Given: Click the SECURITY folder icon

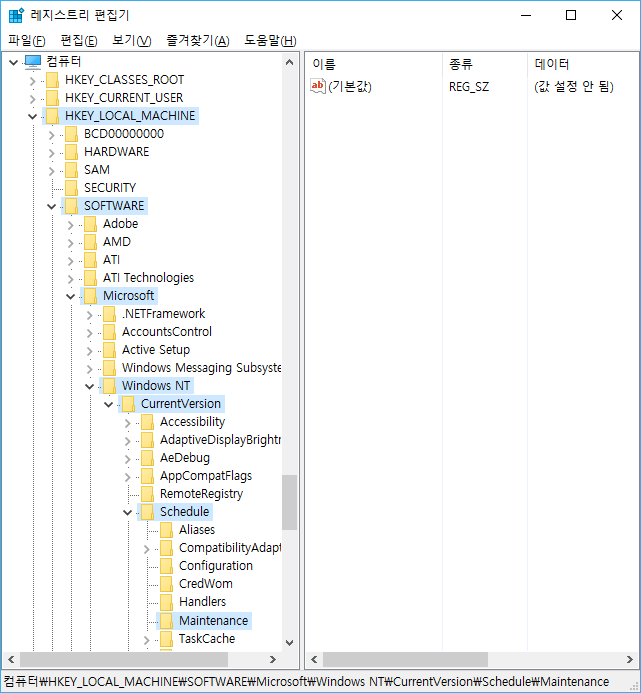Looking at the screenshot, I should coord(71,188).
